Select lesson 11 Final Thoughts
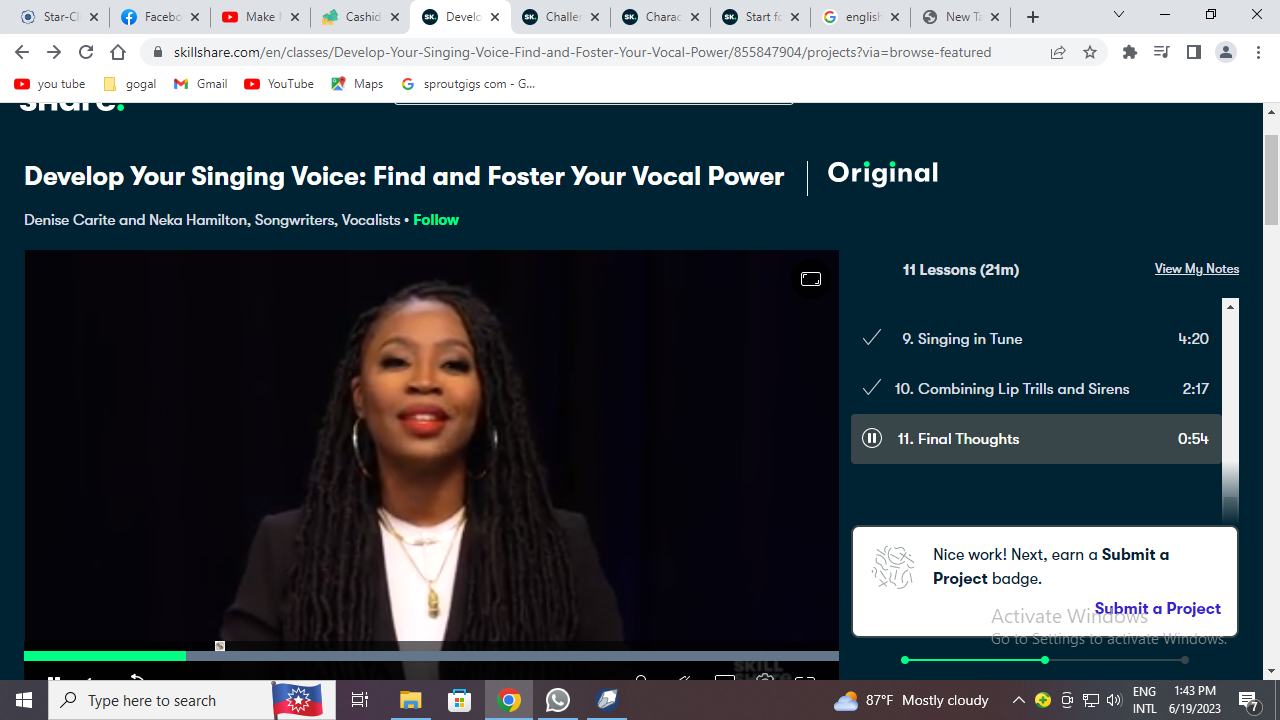 pos(1036,439)
